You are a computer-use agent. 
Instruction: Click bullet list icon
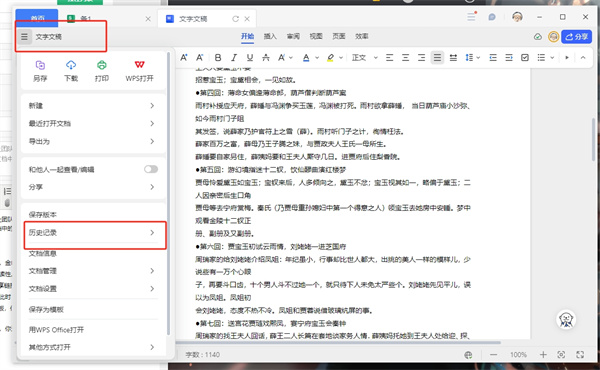[x=541, y=57]
